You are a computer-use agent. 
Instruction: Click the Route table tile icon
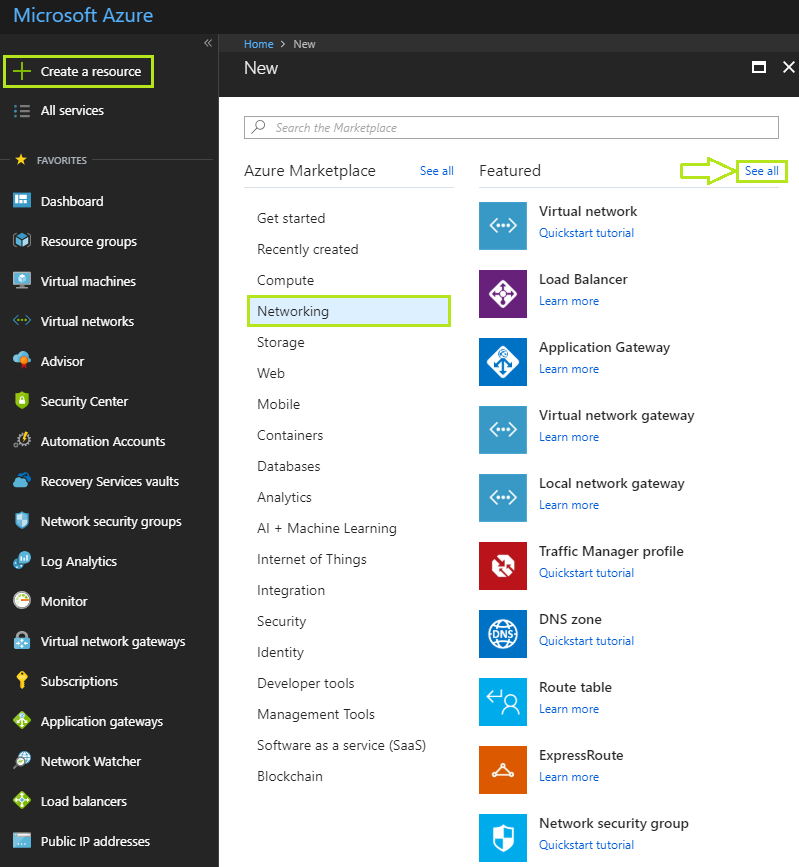(x=503, y=702)
